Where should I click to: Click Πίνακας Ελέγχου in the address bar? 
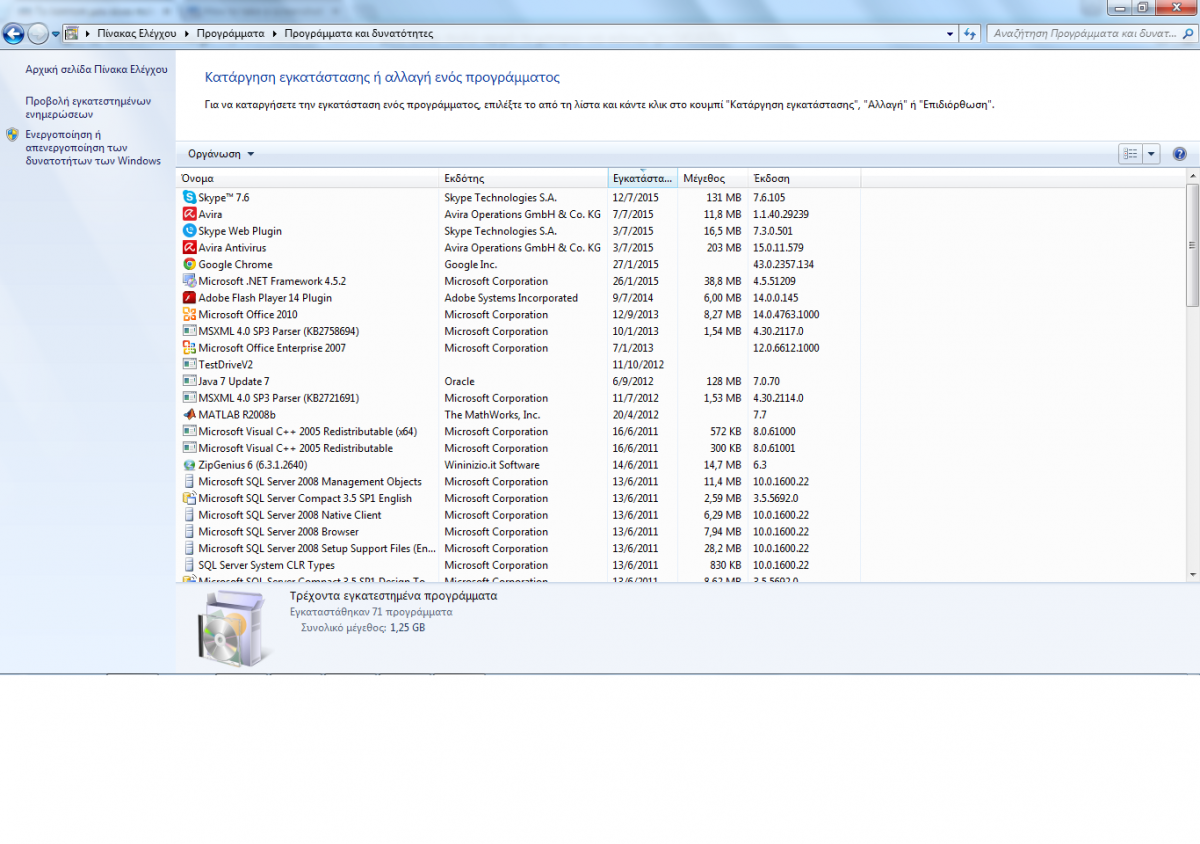pos(136,33)
